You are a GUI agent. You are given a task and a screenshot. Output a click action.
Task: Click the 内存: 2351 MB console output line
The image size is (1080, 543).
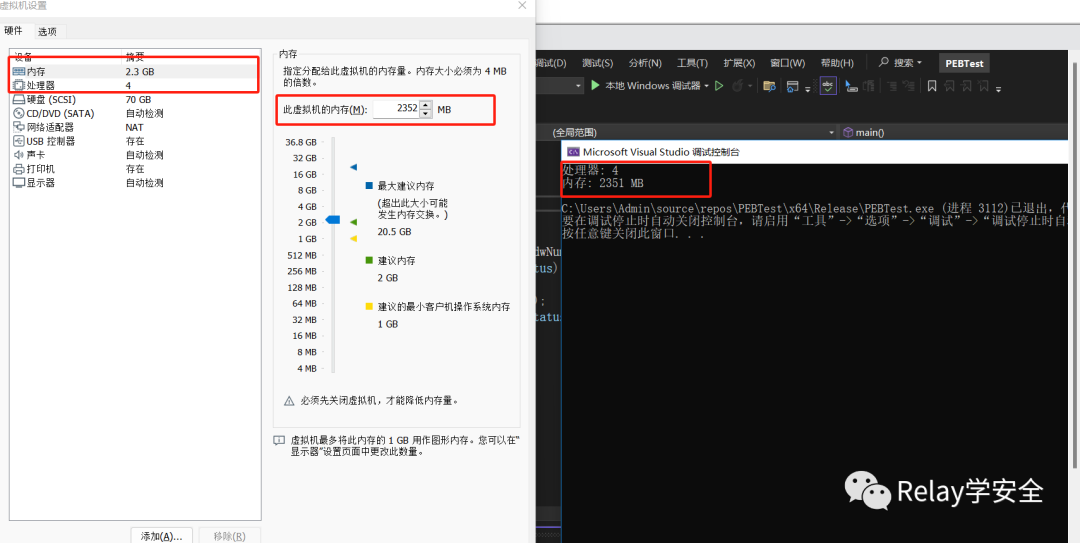(x=603, y=183)
